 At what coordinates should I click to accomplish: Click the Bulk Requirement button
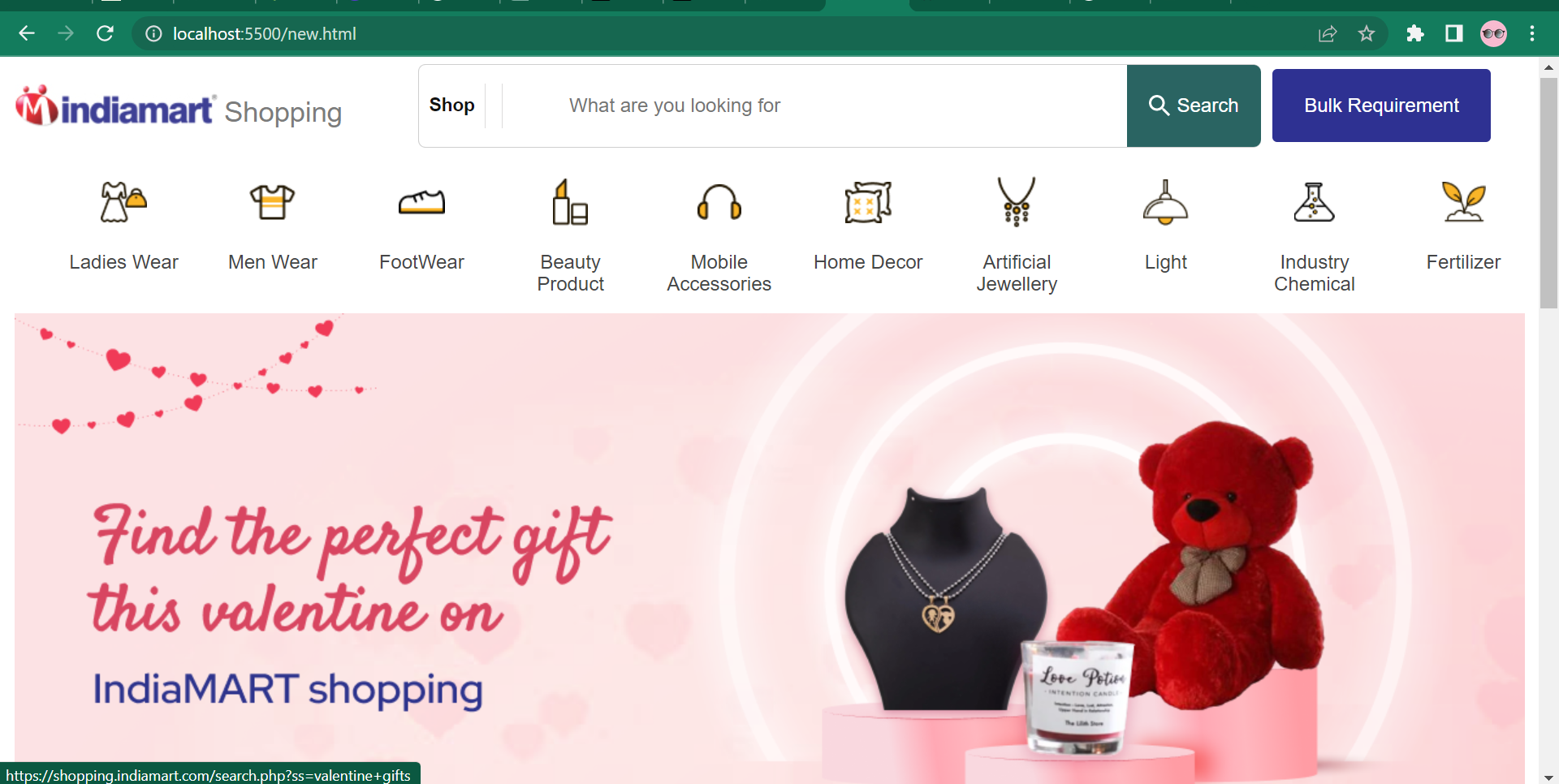point(1381,106)
